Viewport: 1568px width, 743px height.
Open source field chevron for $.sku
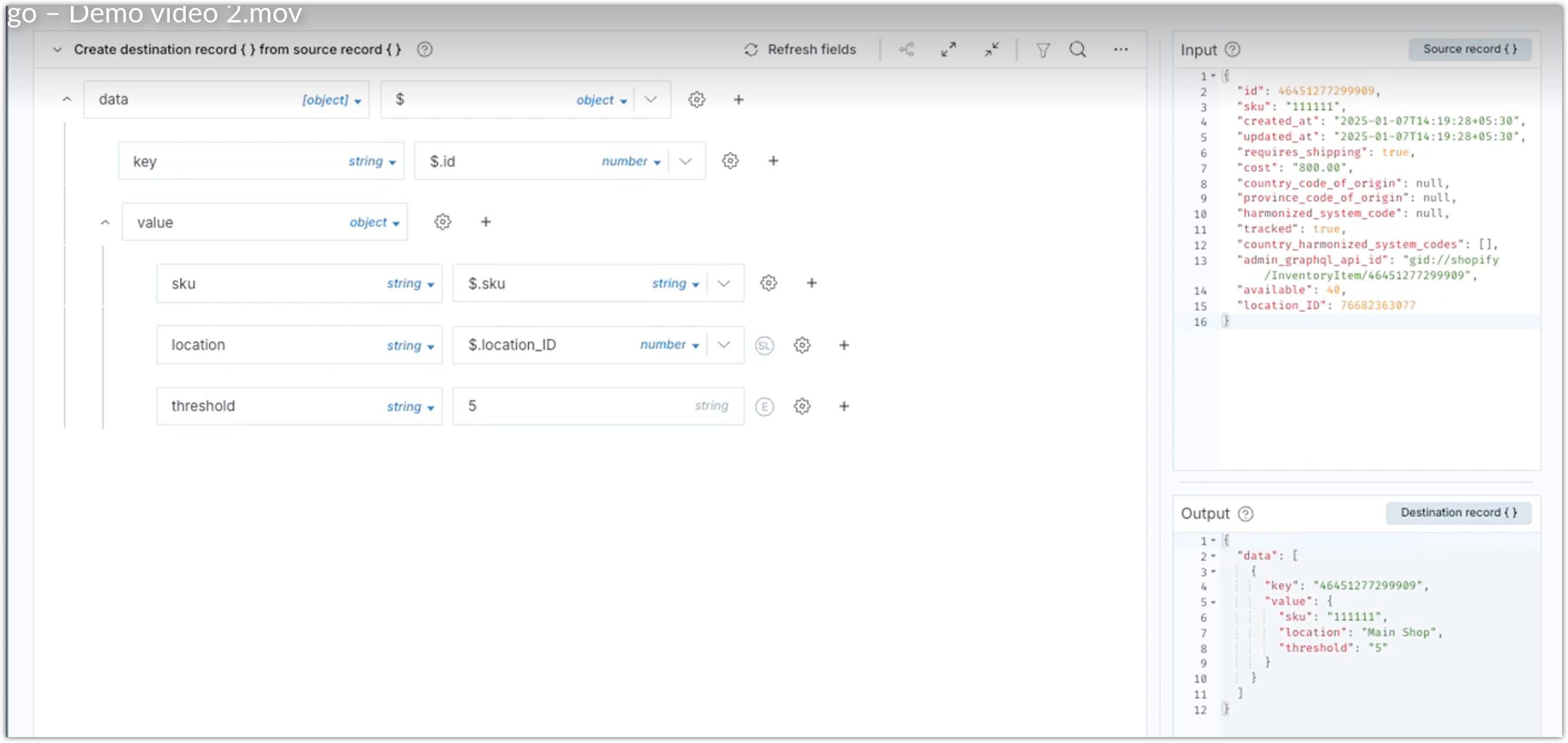point(723,283)
